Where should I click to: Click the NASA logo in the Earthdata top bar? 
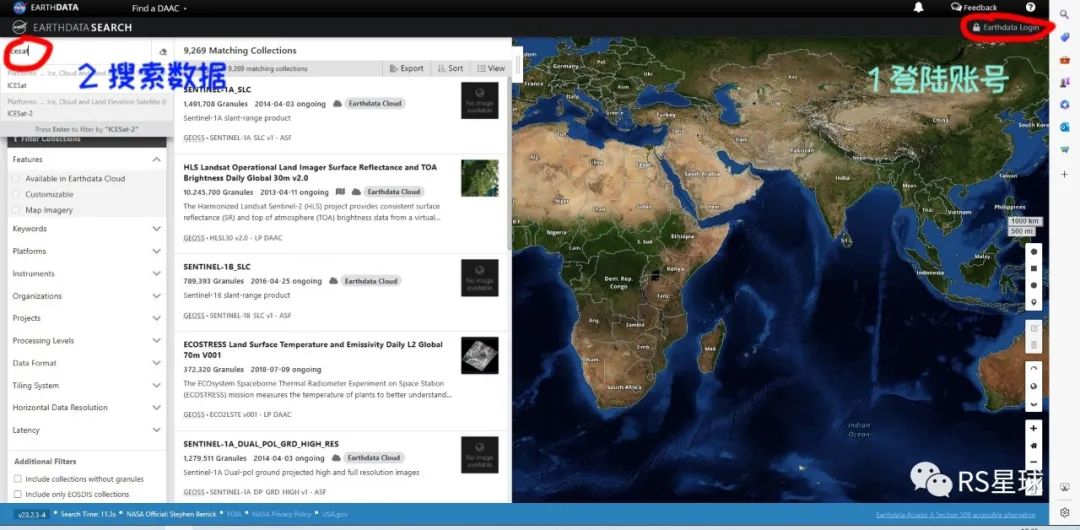coord(19,8)
